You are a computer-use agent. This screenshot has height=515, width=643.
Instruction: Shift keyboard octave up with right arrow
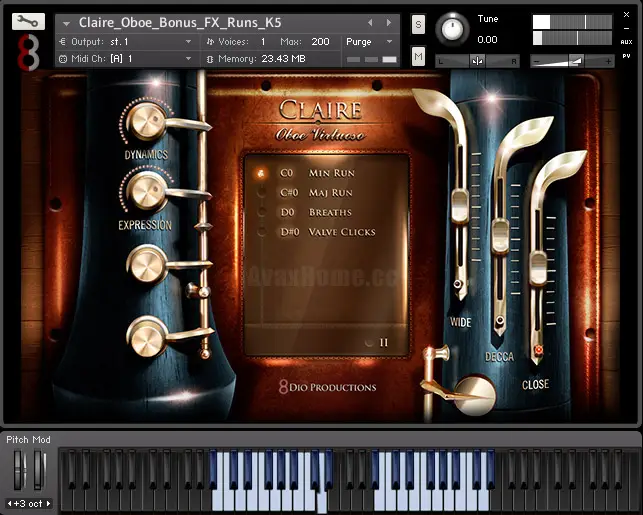pyautogui.click(x=48, y=503)
